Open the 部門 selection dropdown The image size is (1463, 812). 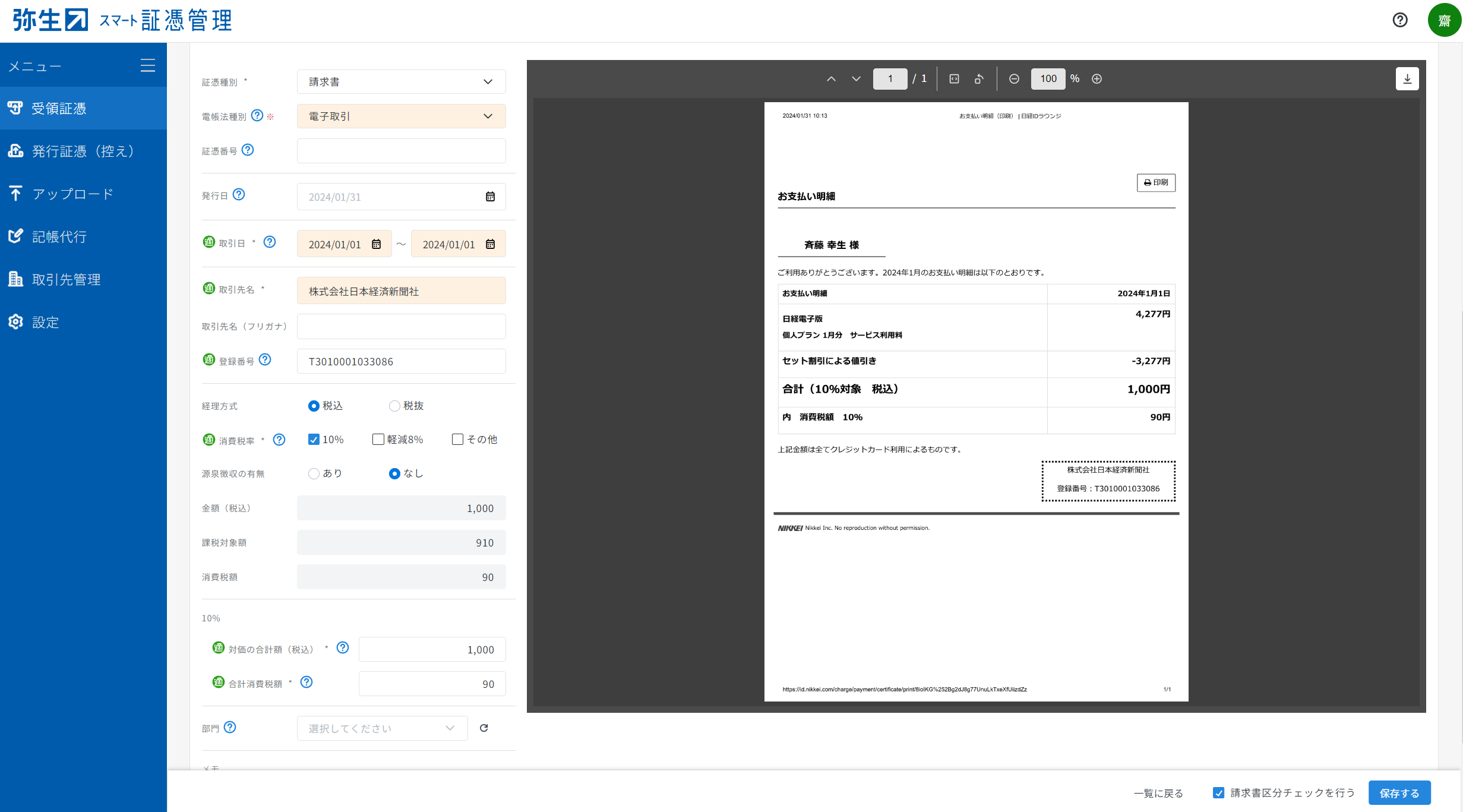(383, 728)
